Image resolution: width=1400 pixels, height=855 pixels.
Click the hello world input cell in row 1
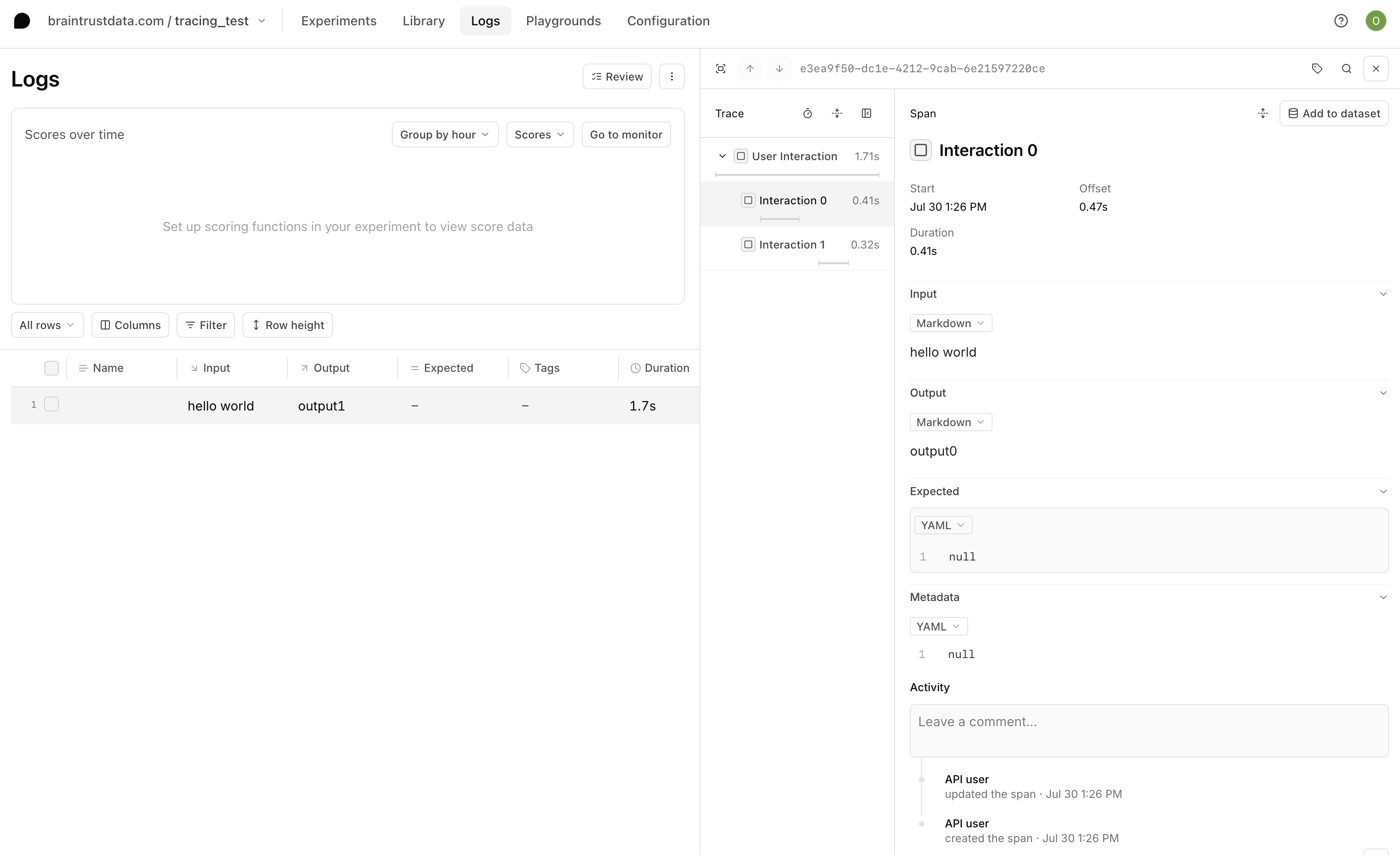(221, 406)
